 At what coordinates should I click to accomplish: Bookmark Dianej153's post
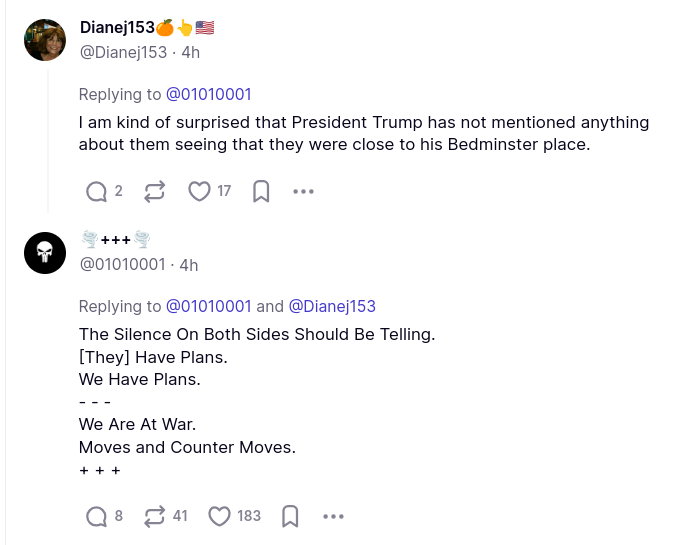coord(261,191)
